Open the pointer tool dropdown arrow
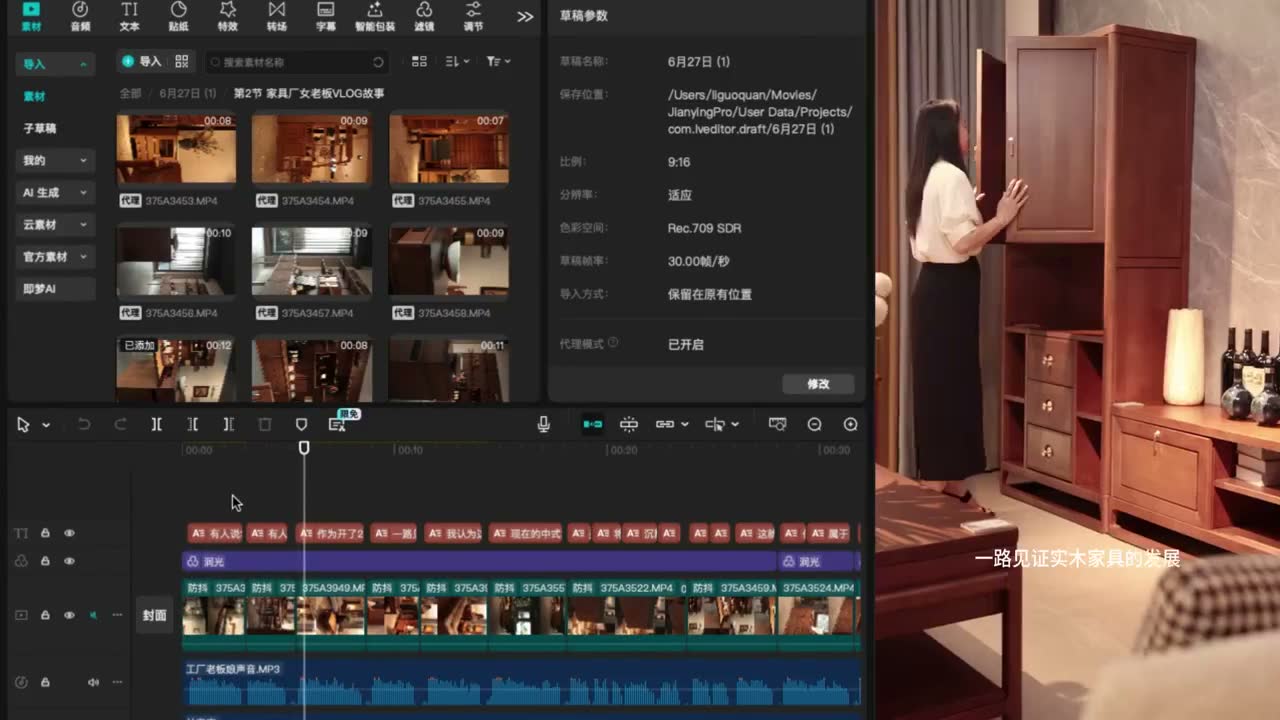The image size is (1280, 720). [x=46, y=425]
